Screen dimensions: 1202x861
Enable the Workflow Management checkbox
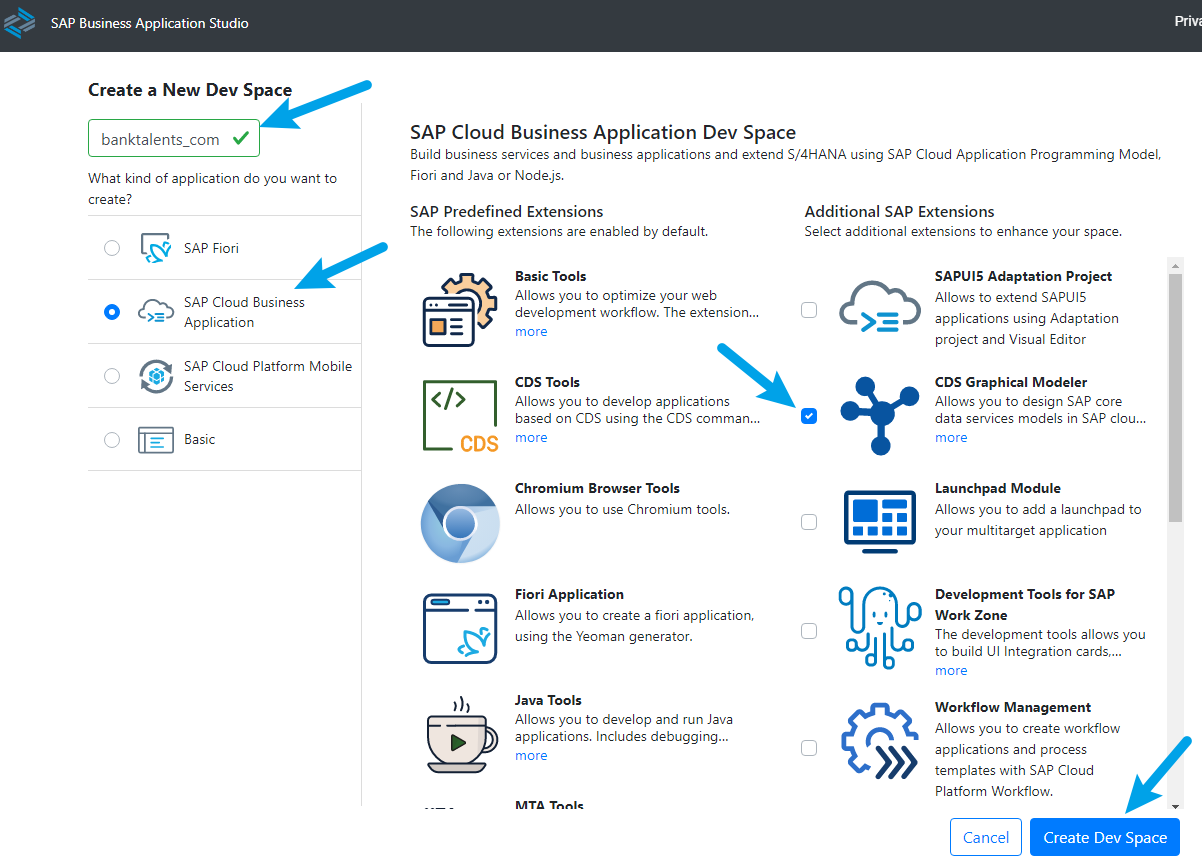pos(809,748)
